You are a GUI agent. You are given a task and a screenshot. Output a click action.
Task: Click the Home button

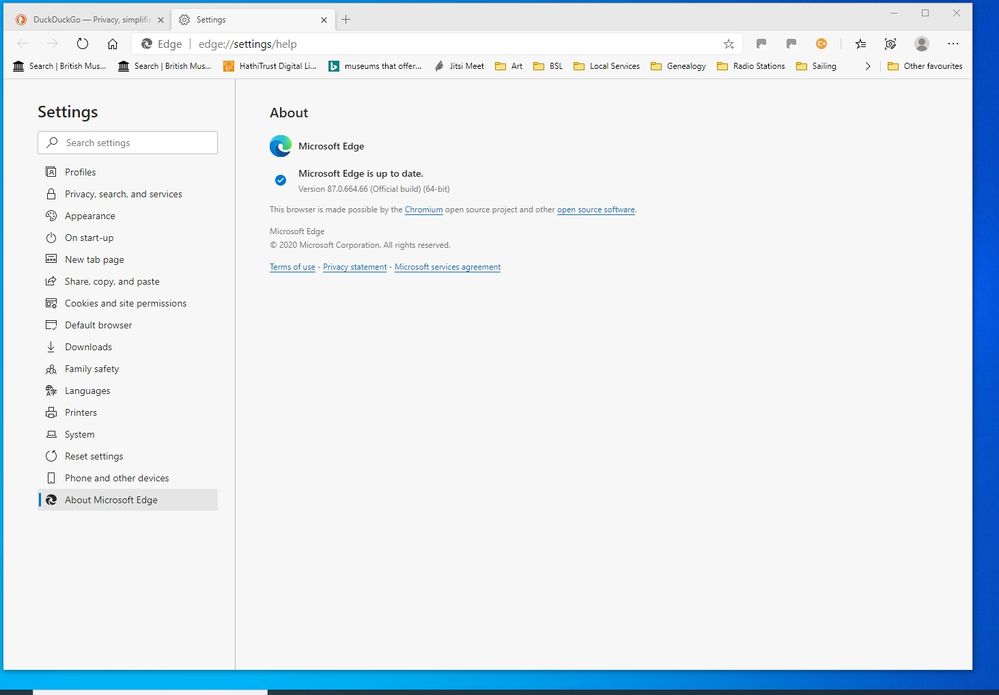coord(113,43)
